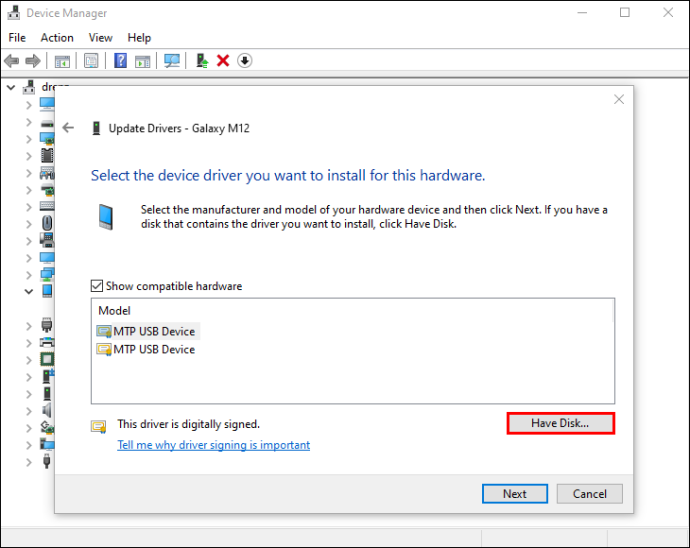Screen dimensions: 690x548
Task: Click the Disable device down-arrow circle icon
Action: [245, 61]
